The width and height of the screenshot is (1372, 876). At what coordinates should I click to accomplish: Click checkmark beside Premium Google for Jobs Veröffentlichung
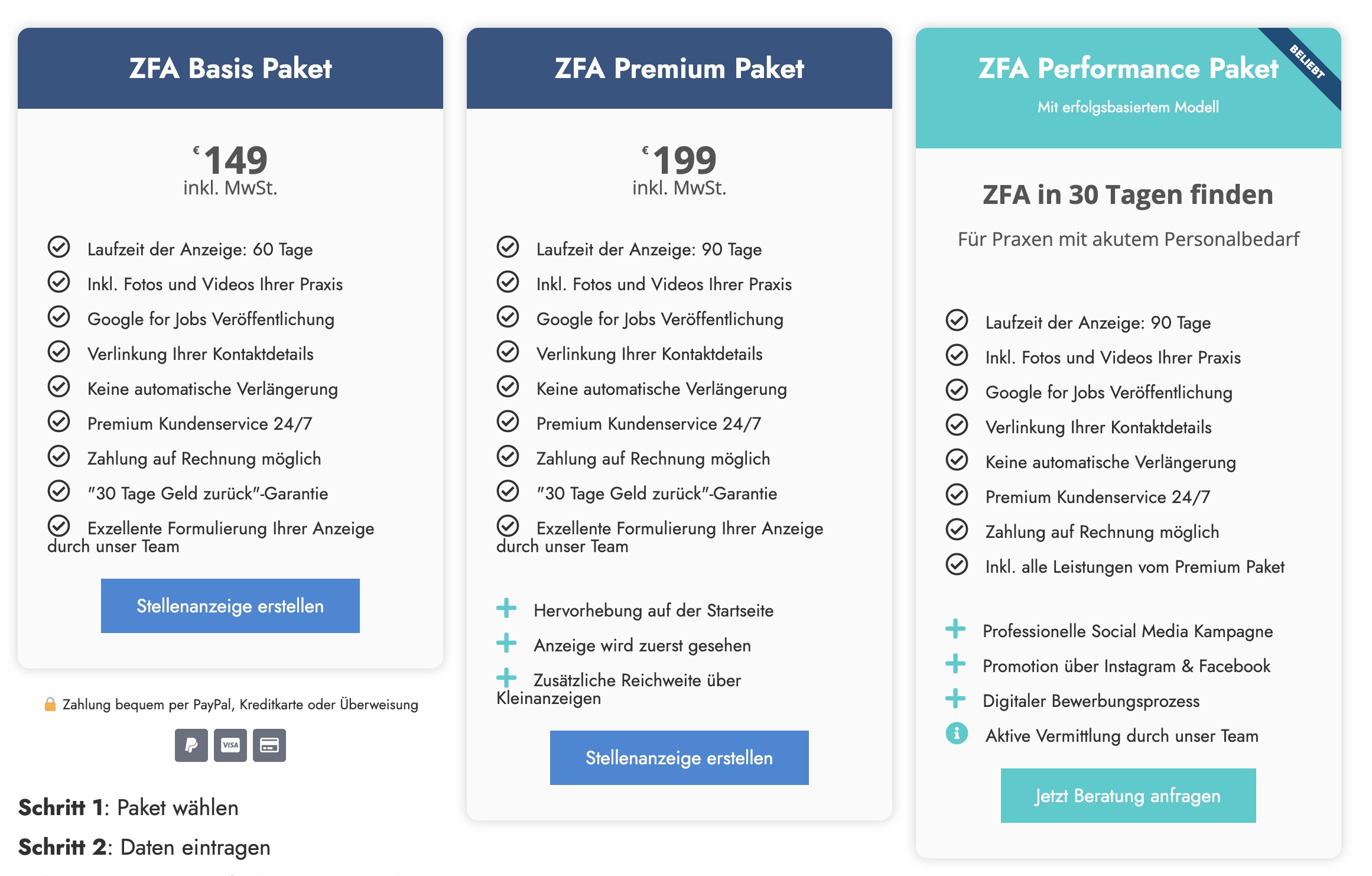pos(508,317)
